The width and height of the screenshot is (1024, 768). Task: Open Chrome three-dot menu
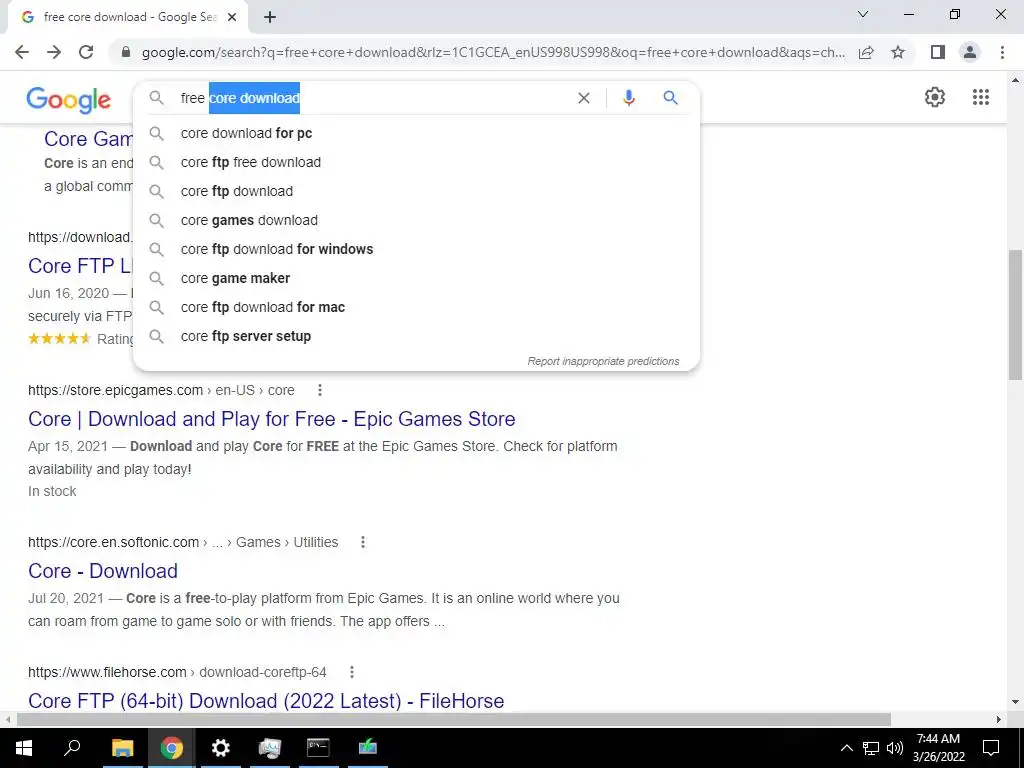point(1002,52)
